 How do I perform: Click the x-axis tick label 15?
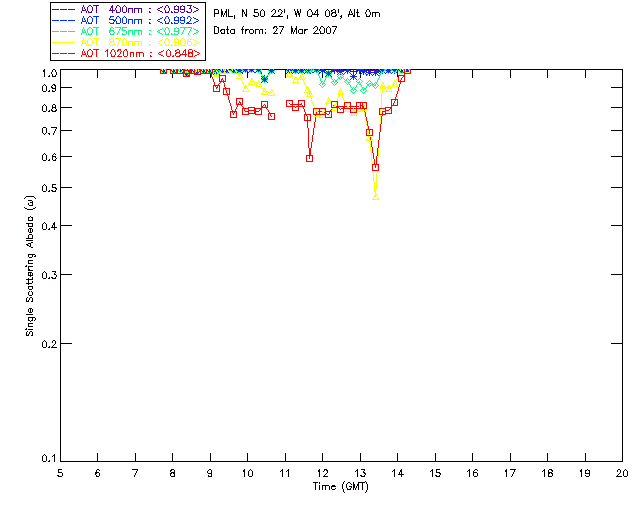point(435,474)
